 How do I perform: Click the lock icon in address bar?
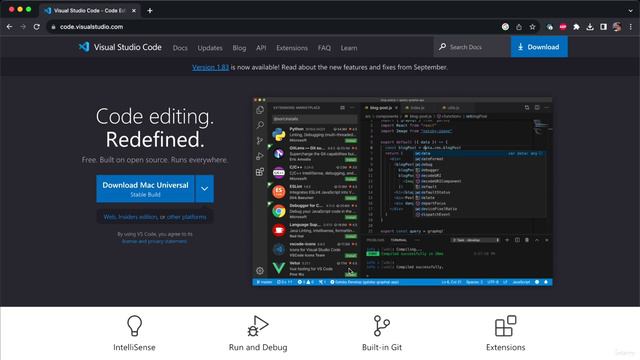coord(53,27)
